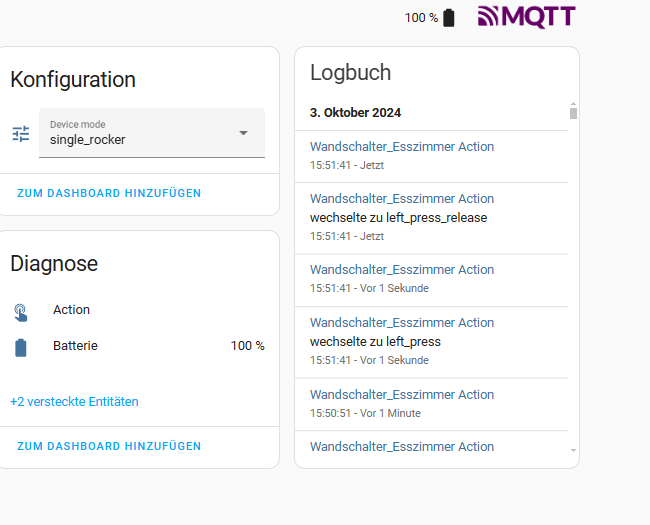The width and height of the screenshot is (650, 525).
Task: Click the Batterie diagnose battery icon
Action: click(x=21, y=348)
